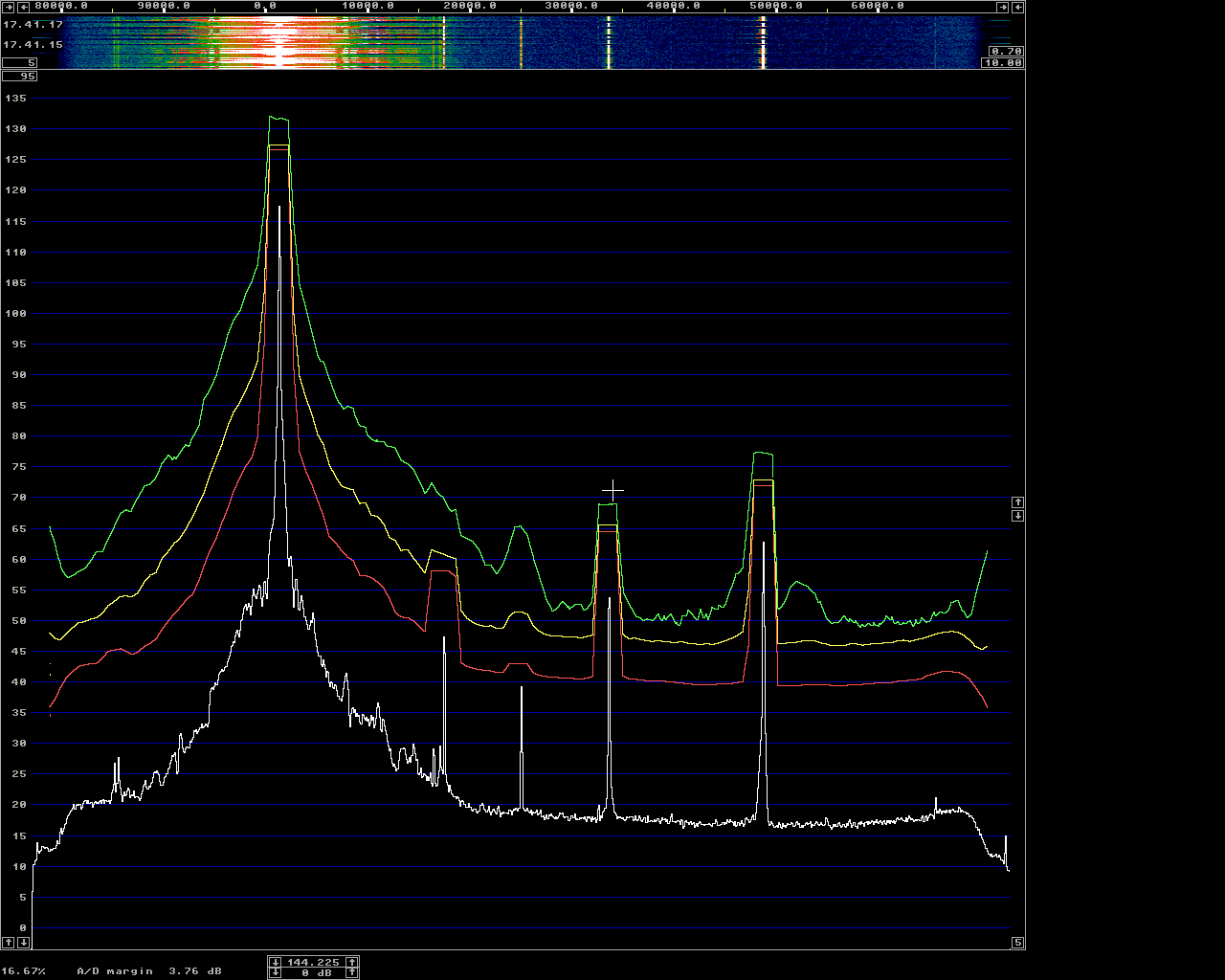Click the 30000.0 mark on frequency scale
This screenshot has width=1225, height=980.
pyautogui.click(x=571, y=6)
